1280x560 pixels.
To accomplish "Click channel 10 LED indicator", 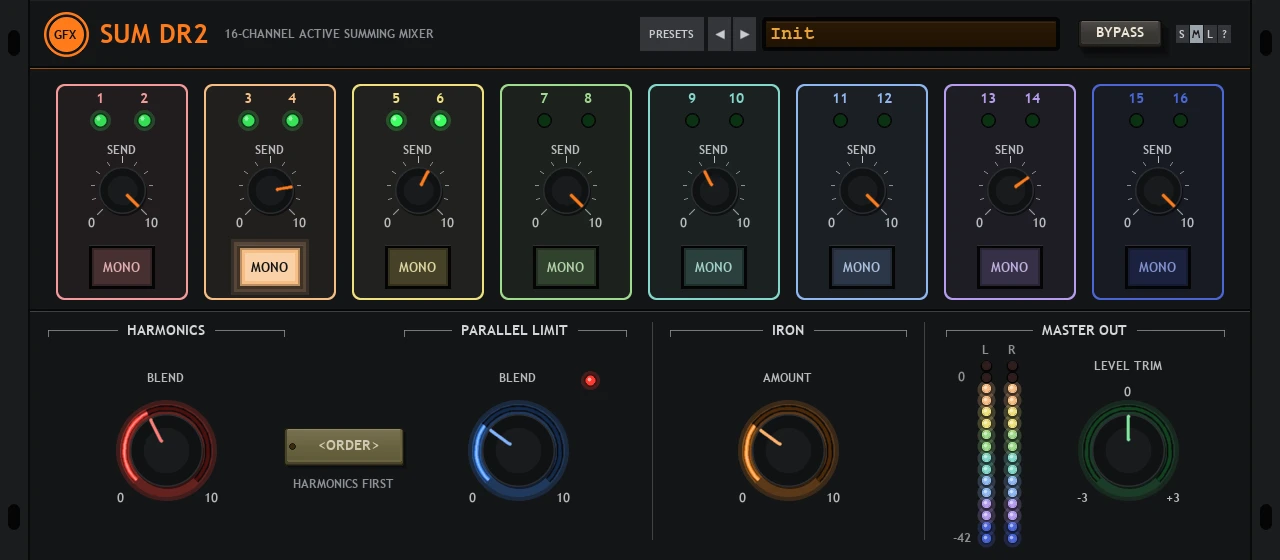I will tap(736, 121).
